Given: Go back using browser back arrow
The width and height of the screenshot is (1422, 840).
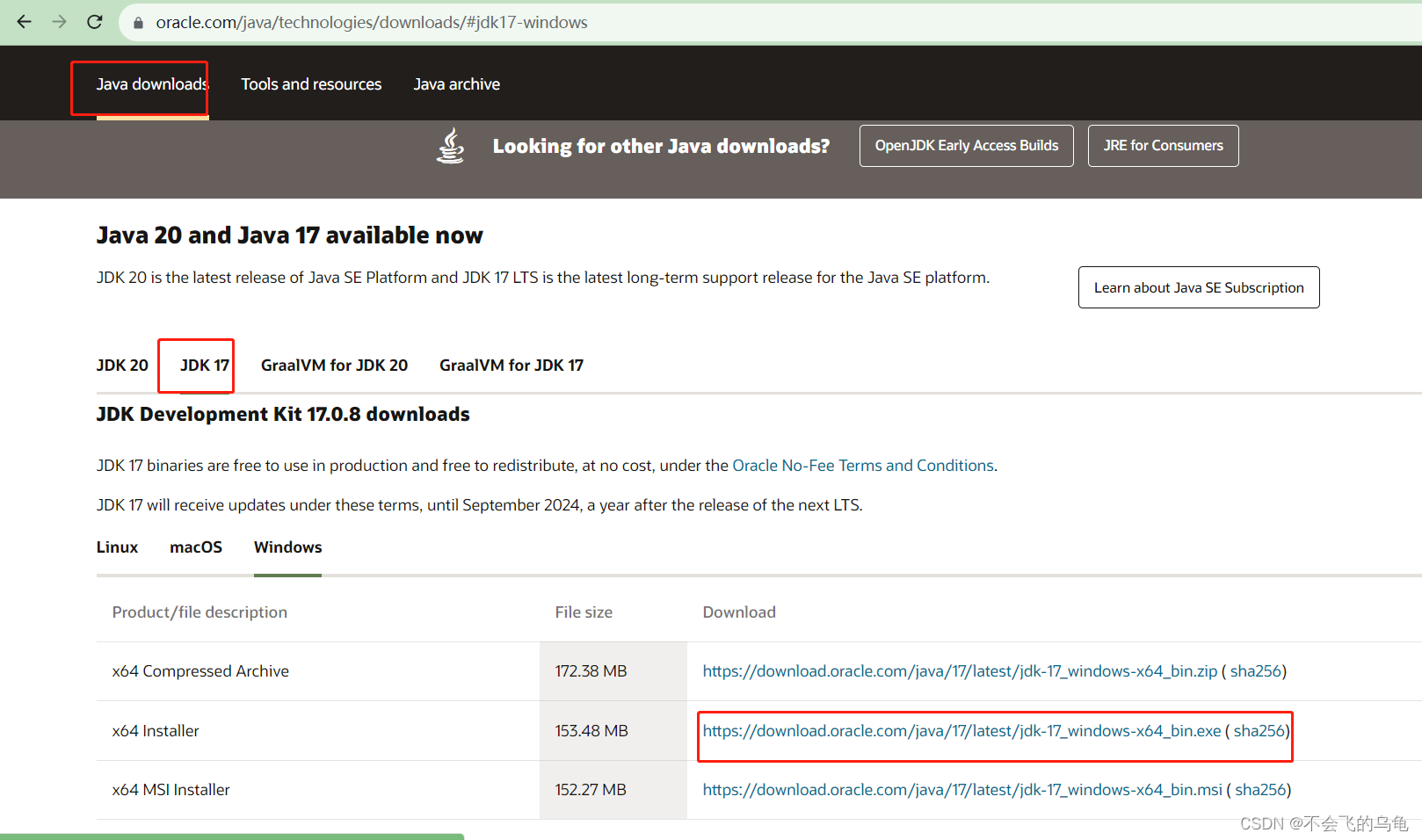Looking at the screenshot, I should click(x=24, y=22).
